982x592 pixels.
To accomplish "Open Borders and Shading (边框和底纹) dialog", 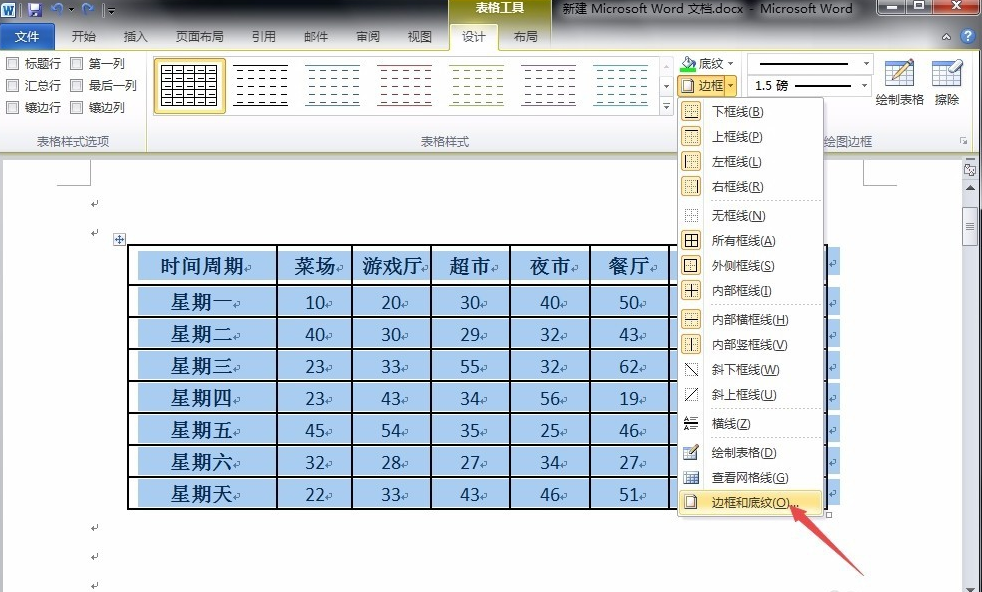I will (750, 502).
